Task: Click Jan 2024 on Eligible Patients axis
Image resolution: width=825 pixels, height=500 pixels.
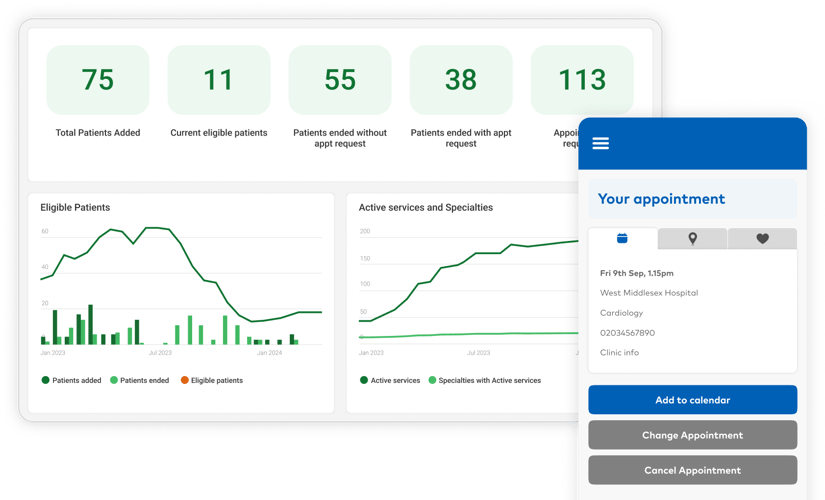Action: click(x=269, y=353)
